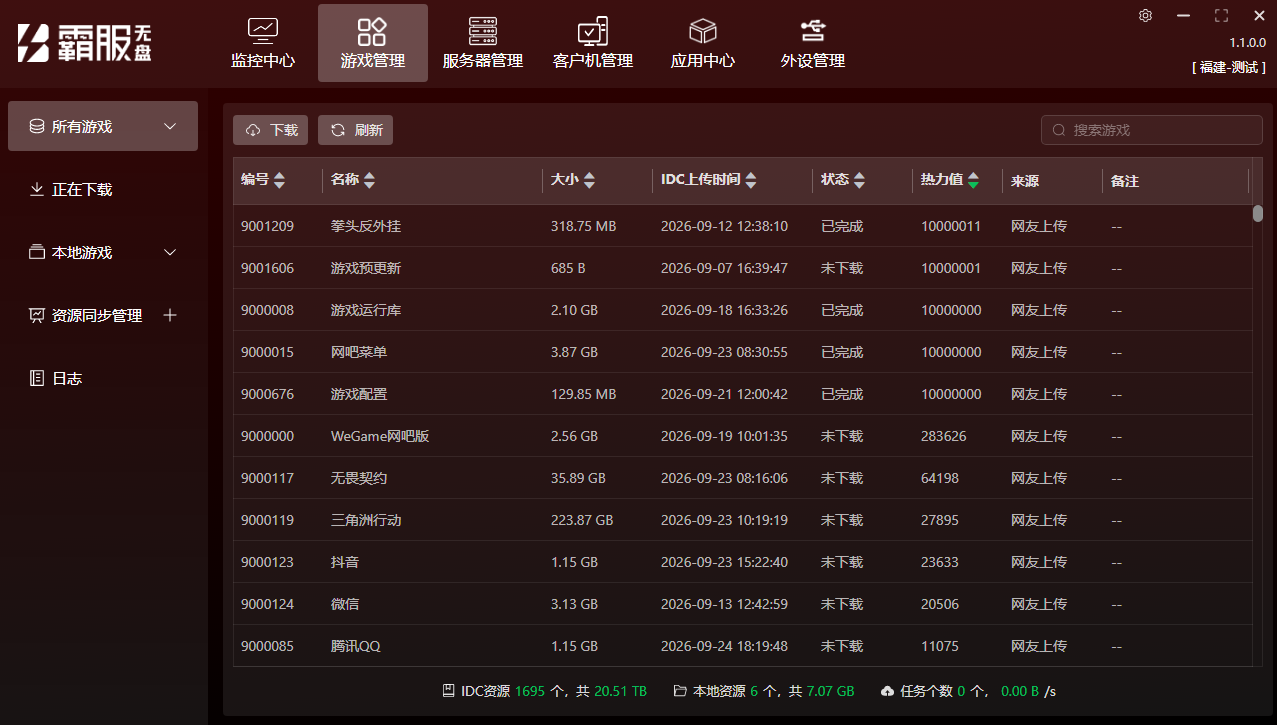Click heat value 10000011
This screenshot has height=725, width=1277.
point(951,226)
